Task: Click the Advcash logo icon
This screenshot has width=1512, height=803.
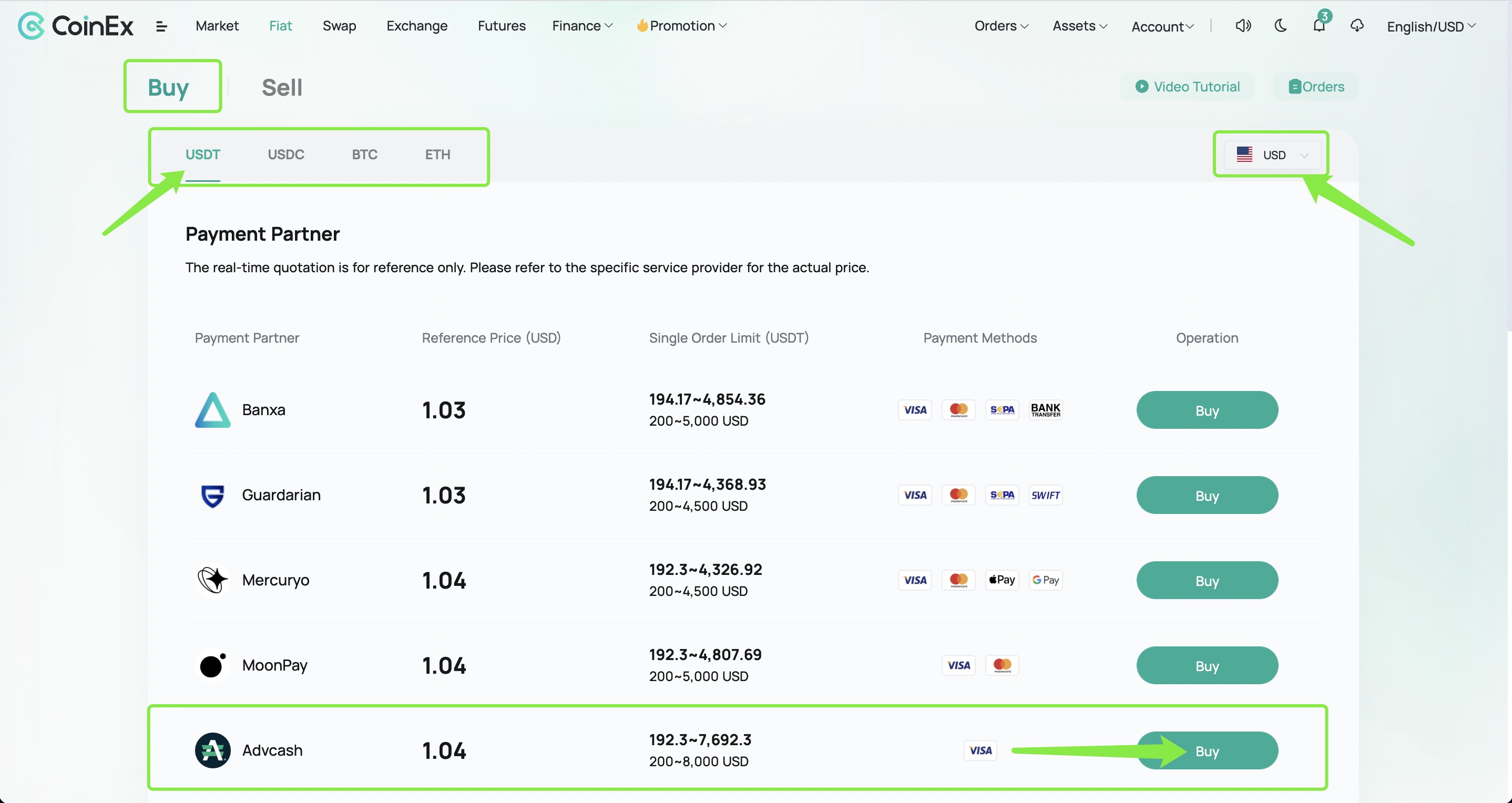Action: coord(212,750)
